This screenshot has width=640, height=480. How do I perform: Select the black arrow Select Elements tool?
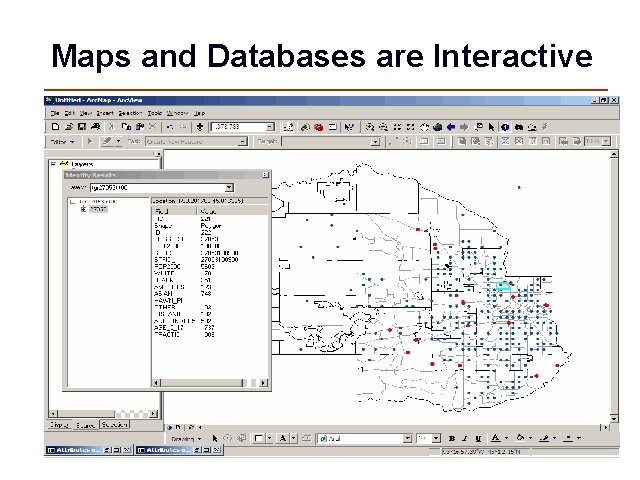(491, 127)
